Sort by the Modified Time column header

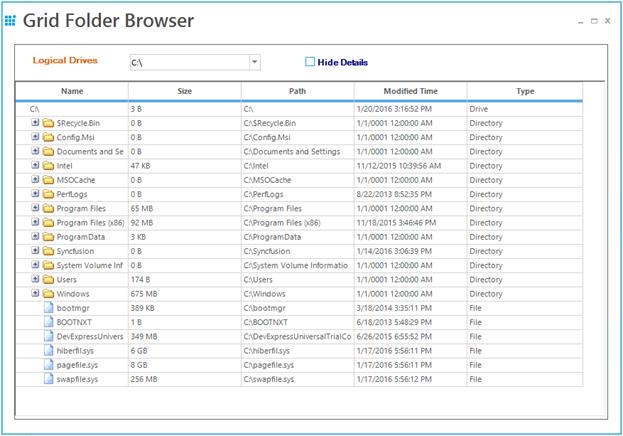pos(410,91)
